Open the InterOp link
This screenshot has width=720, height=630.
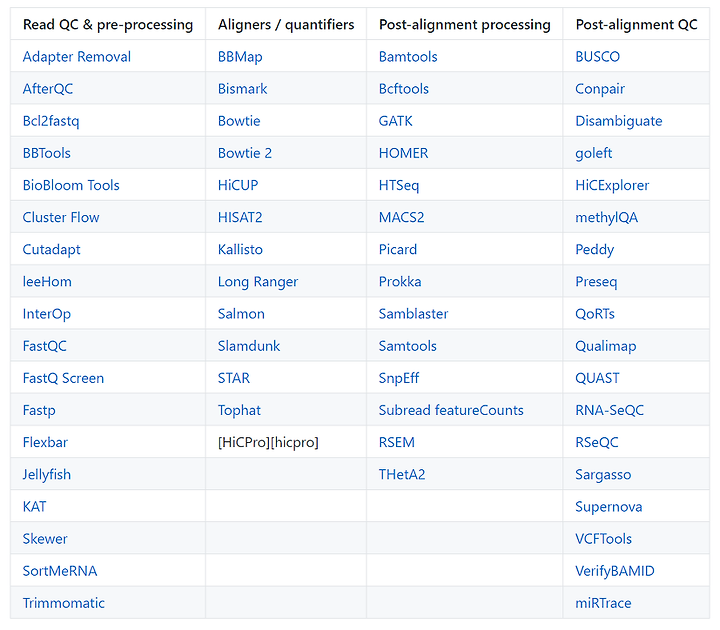(x=47, y=314)
